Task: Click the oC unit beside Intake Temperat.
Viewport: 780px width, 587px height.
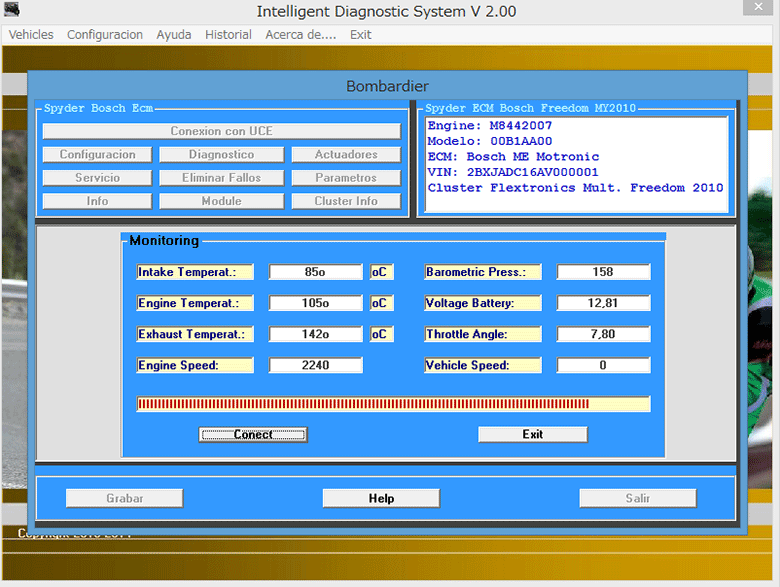Action: coord(382,272)
